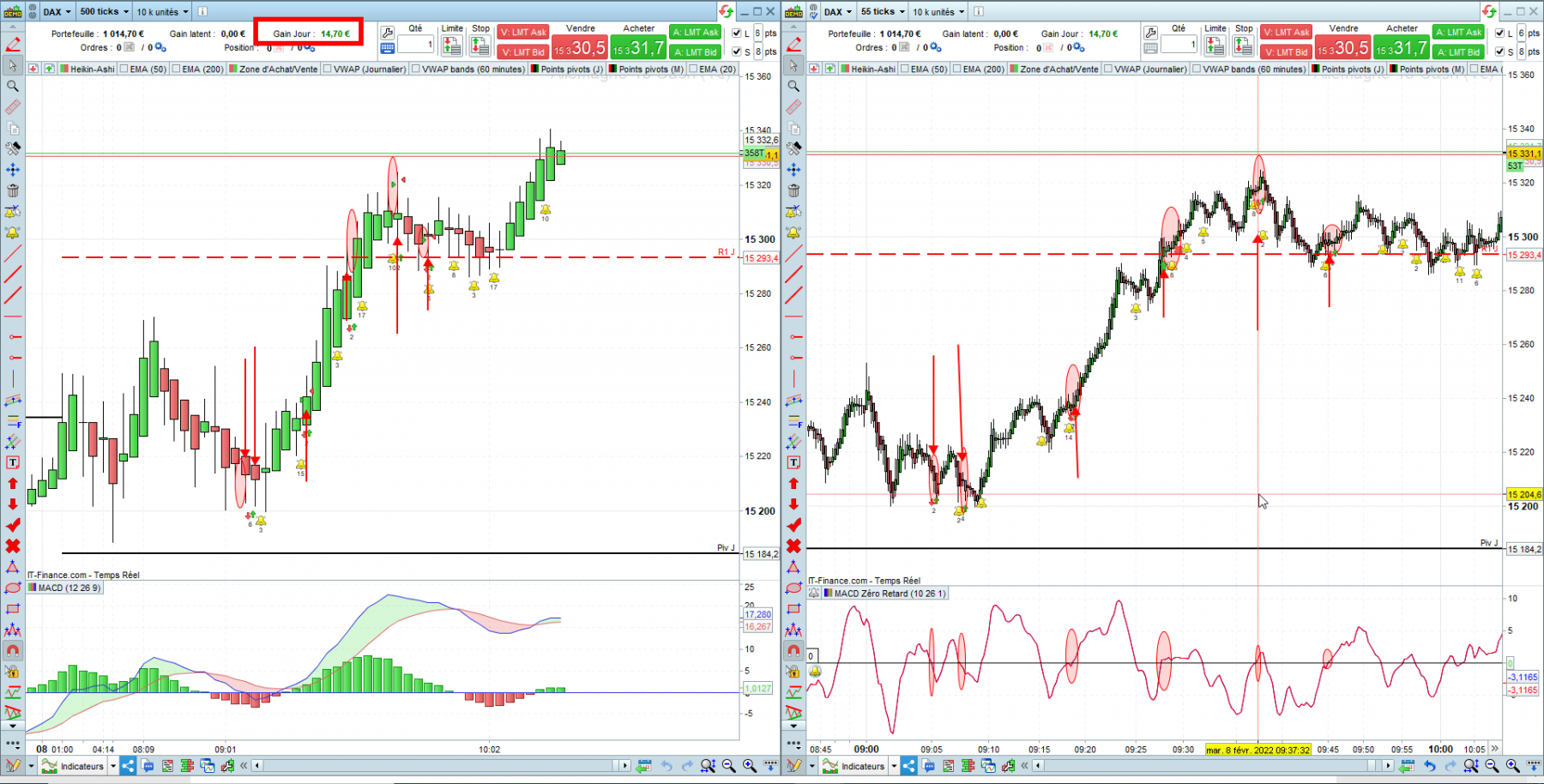Enable EMA (50) checkbox in right window
Viewport: 1544px width, 784px height.
[905, 69]
